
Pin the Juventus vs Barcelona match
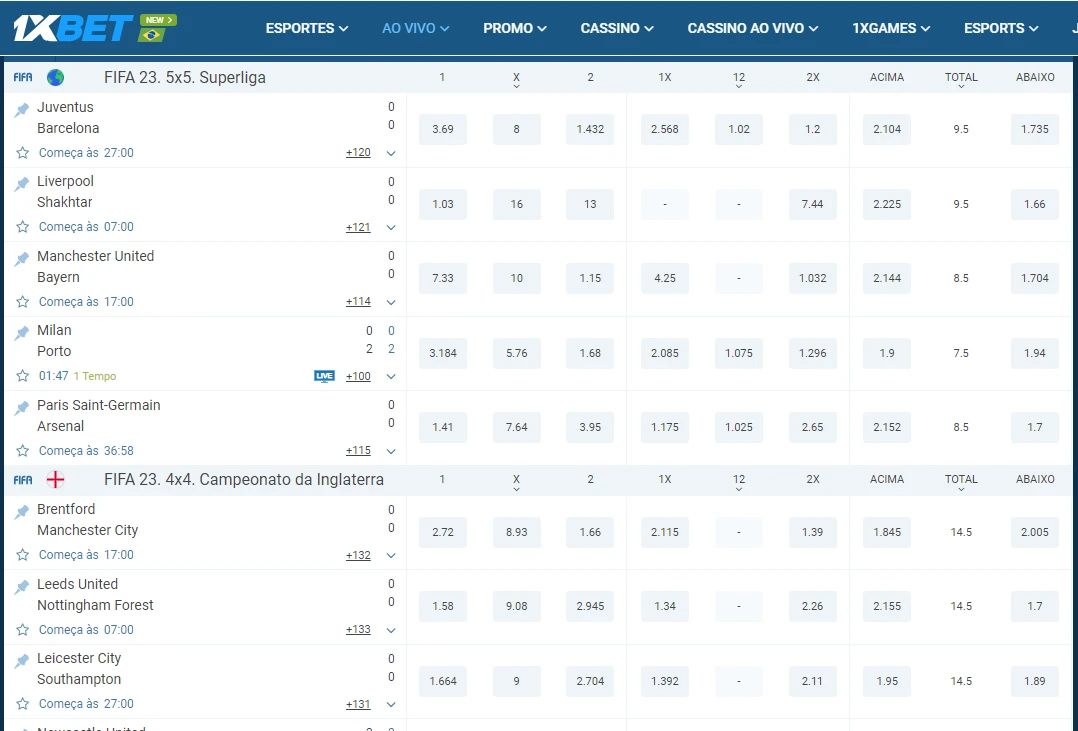coord(22,110)
